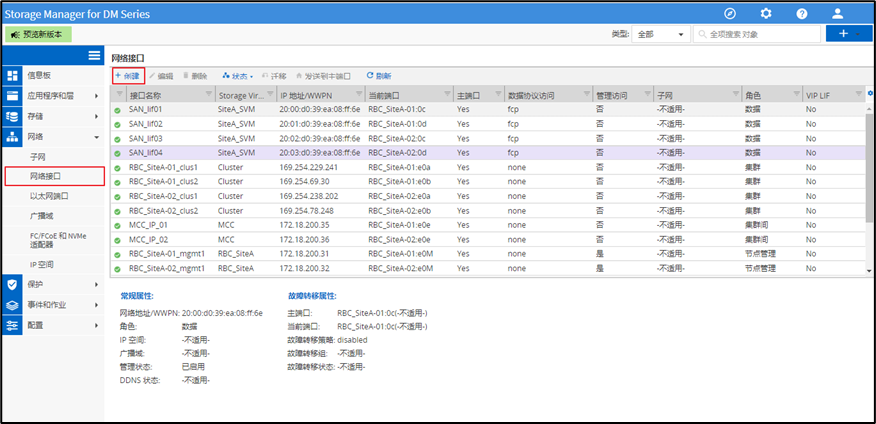Image resolution: width=876 pixels, height=424 pixels.
Task: Select 以太网端口 in the sidebar
Action: click(x=50, y=197)
